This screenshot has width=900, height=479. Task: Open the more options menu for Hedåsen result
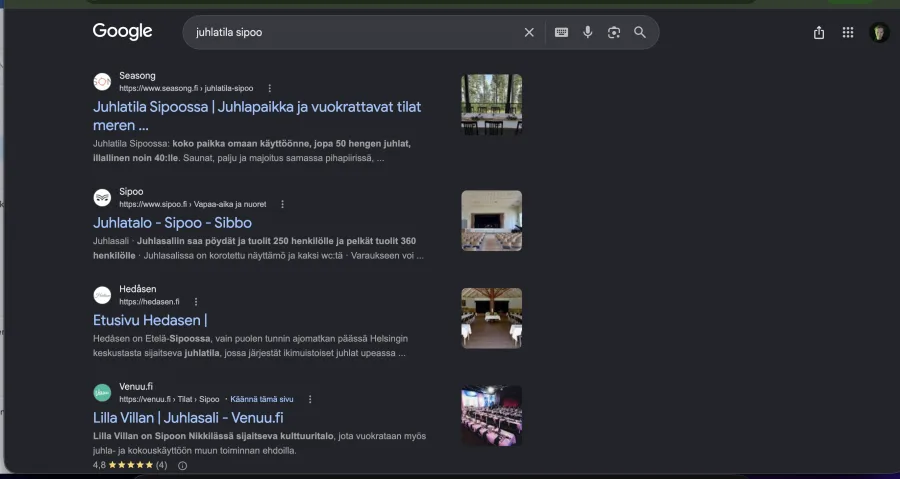tap(196, 302)
